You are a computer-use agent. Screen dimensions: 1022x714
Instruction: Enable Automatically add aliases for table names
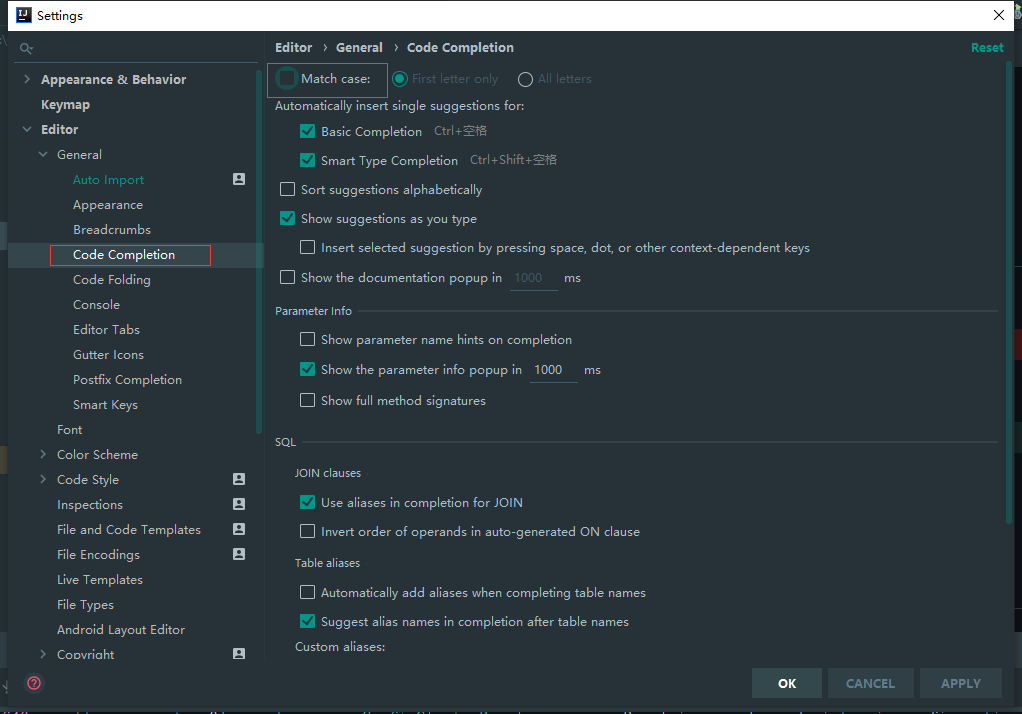(x=307, y=592)
